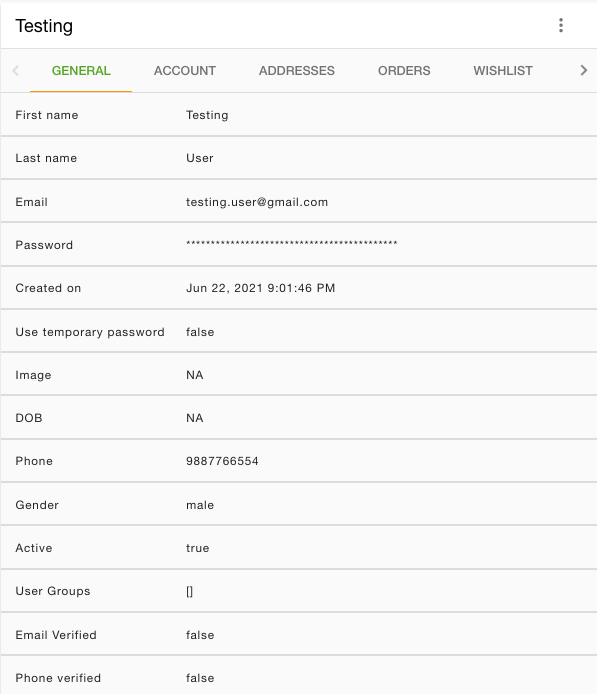Open the Orders tab

(x=404, y=71)
